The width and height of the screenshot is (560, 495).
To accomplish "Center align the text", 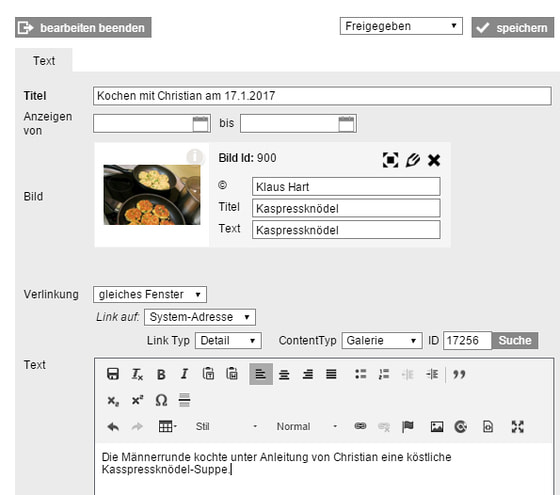I will [x=284, y=374].
